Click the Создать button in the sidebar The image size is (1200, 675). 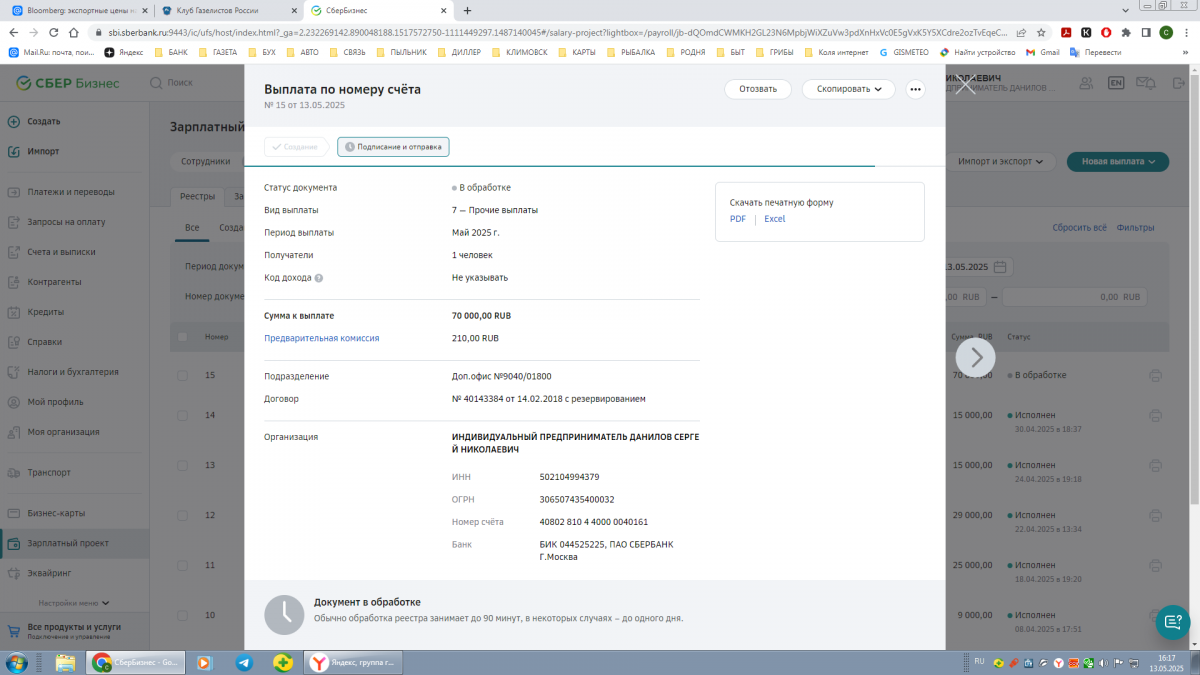click(36, 122)
